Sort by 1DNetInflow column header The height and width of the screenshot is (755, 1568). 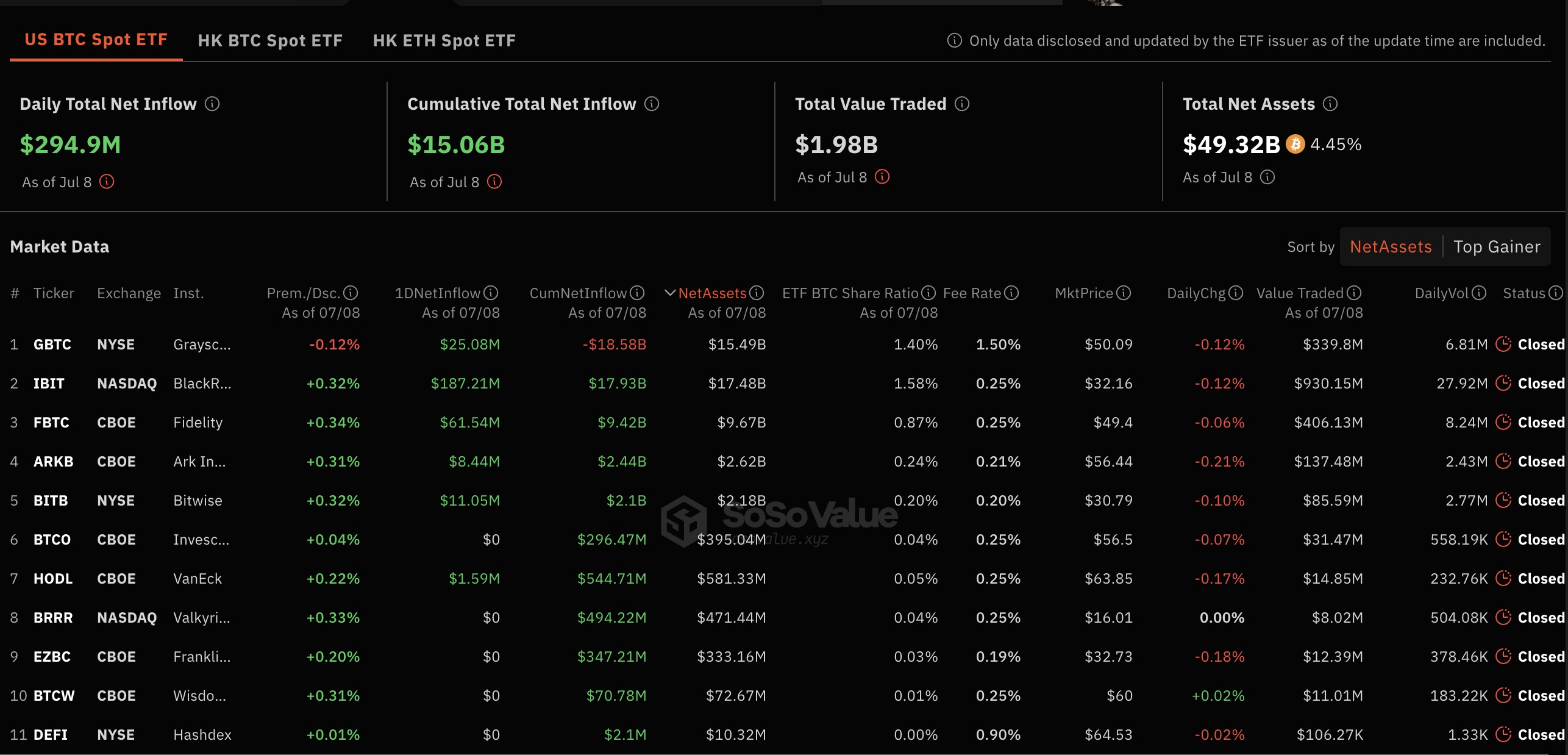point(438,293)
